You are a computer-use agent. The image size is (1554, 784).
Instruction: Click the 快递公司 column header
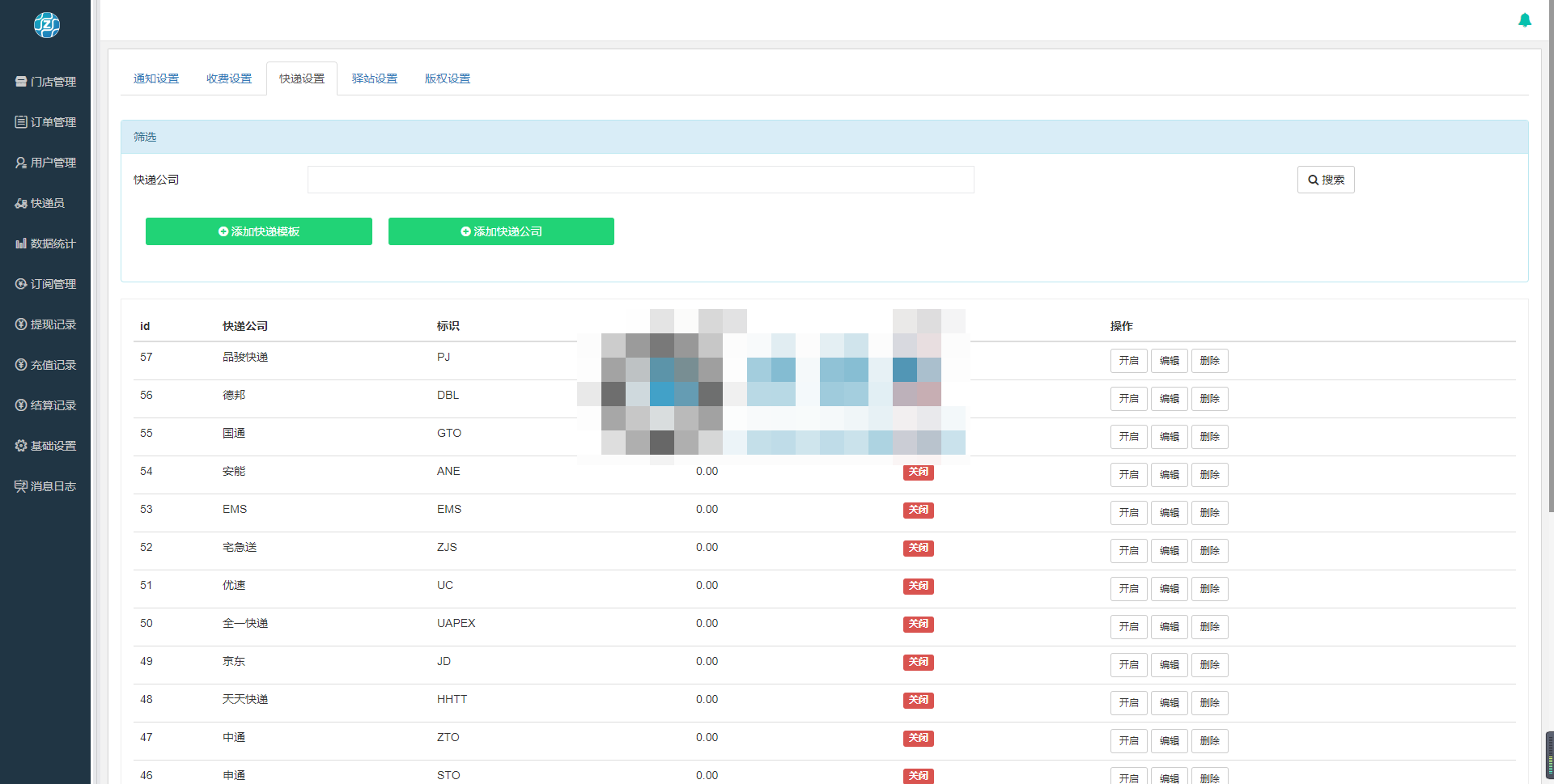point(245,326)
